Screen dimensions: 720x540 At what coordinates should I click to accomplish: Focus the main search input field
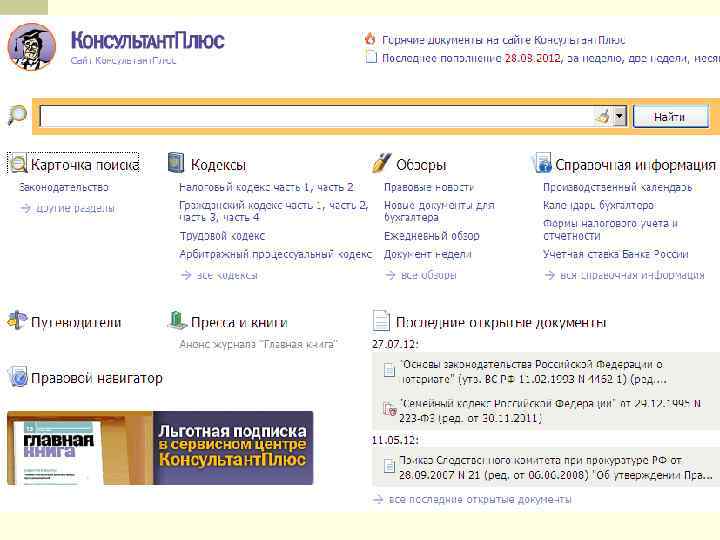coord(317,116)
